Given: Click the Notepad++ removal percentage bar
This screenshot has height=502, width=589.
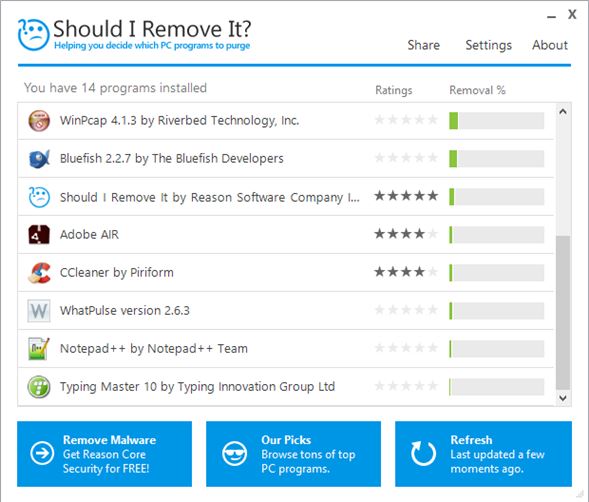Looking at the screenshot, I should click(x=496, y=349).
